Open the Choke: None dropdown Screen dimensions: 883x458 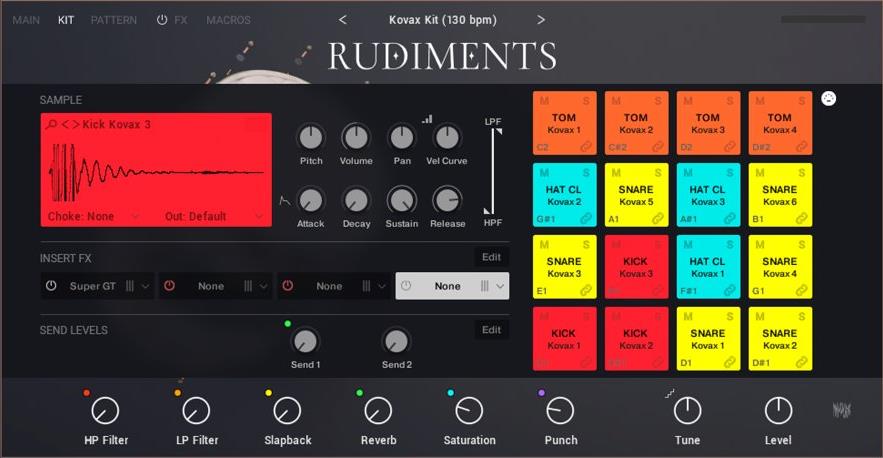coord(92,216)
